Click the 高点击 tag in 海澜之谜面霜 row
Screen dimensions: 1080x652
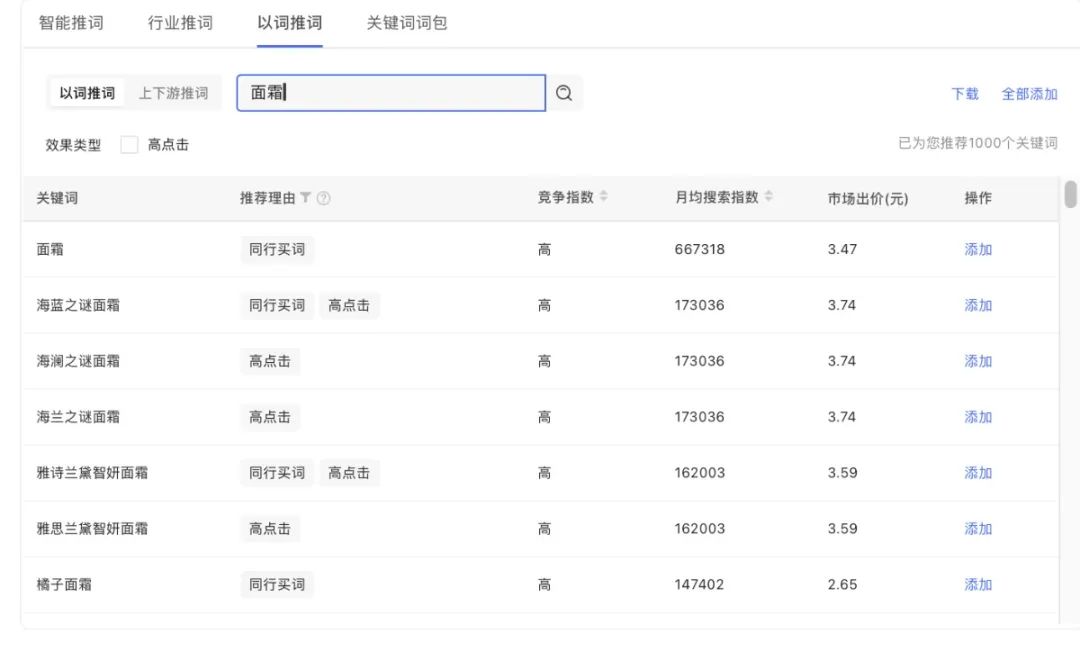tap(270, 361)
